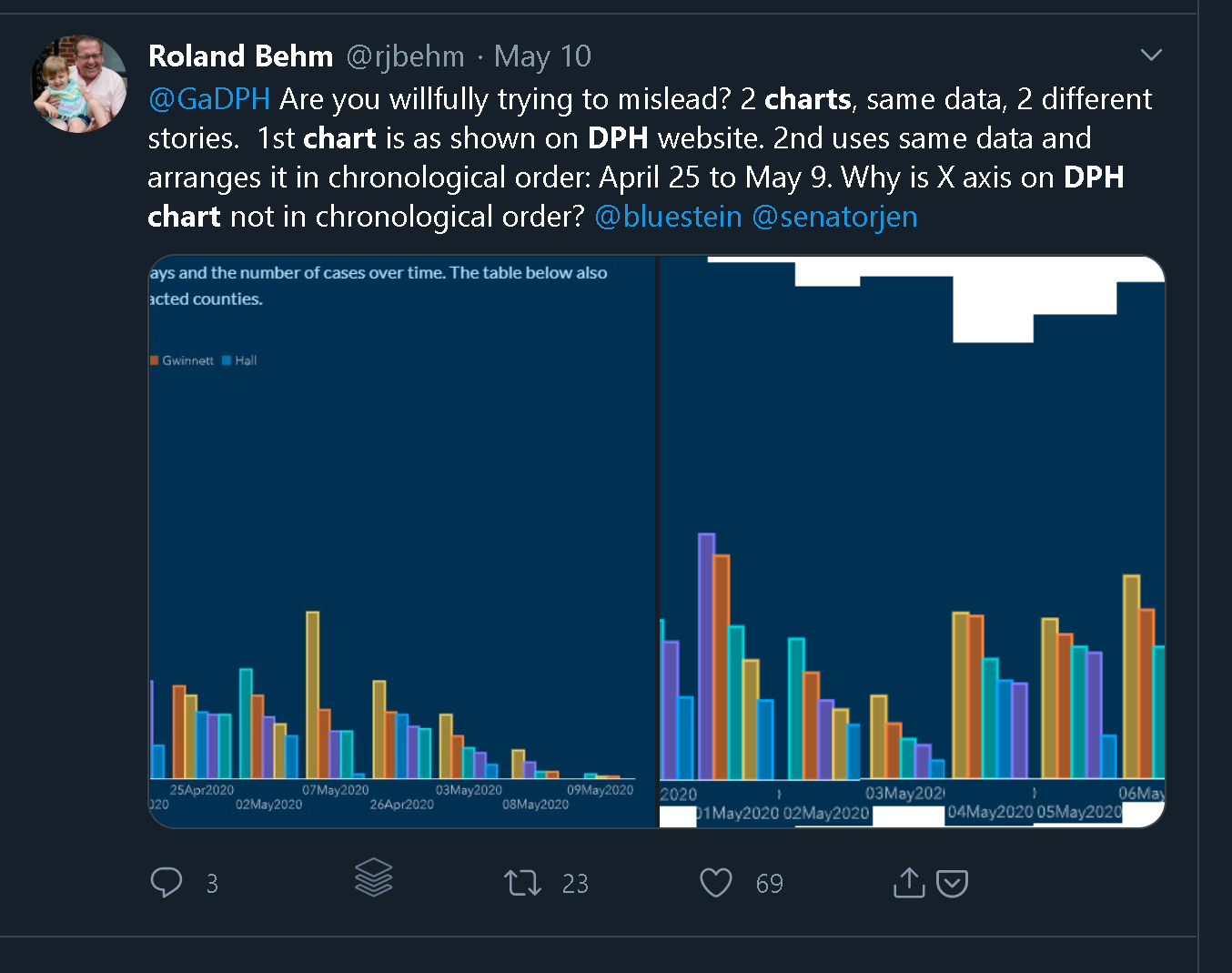Open the @bluestein mention link
This screenshot has height=973, width=1232.
pyautogui.click(x=668, y=217)
